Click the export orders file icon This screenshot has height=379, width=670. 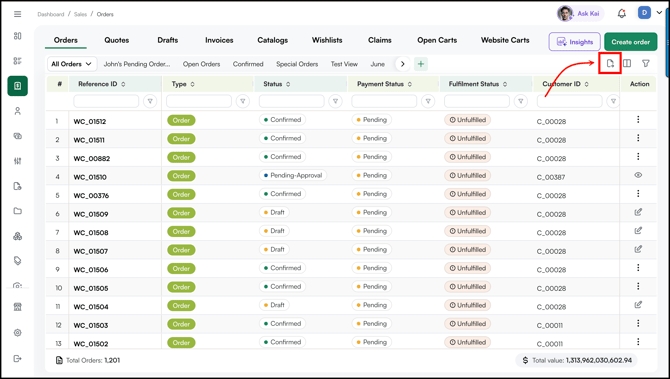[610, 64]
